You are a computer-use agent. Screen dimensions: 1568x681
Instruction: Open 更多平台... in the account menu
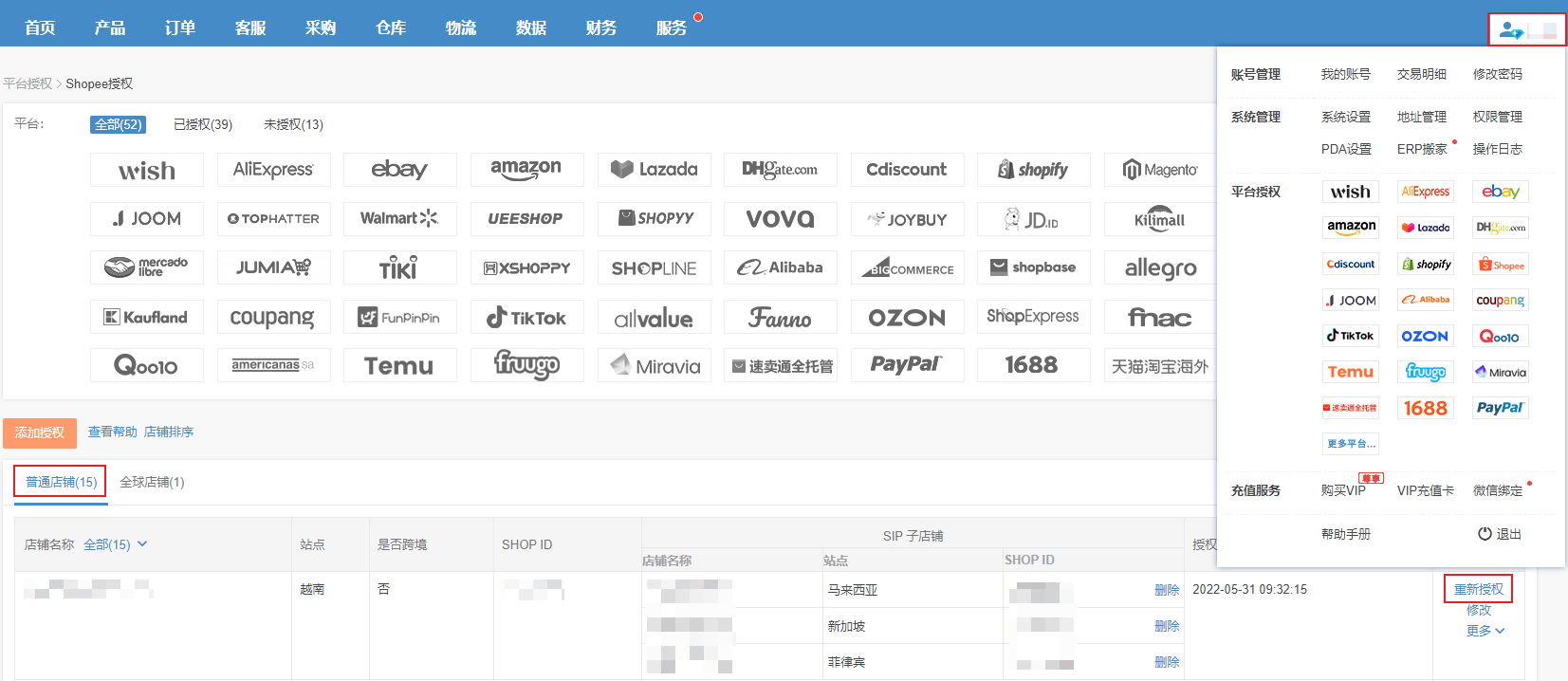(1351, 444)
